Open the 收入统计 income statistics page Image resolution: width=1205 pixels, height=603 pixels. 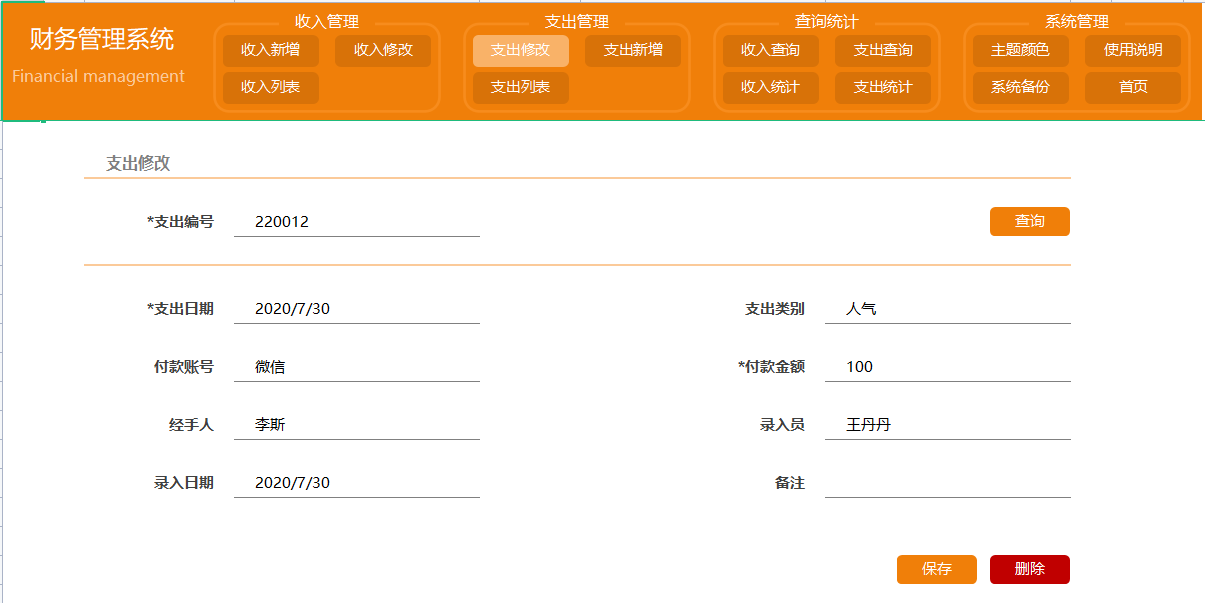(769, 88)
